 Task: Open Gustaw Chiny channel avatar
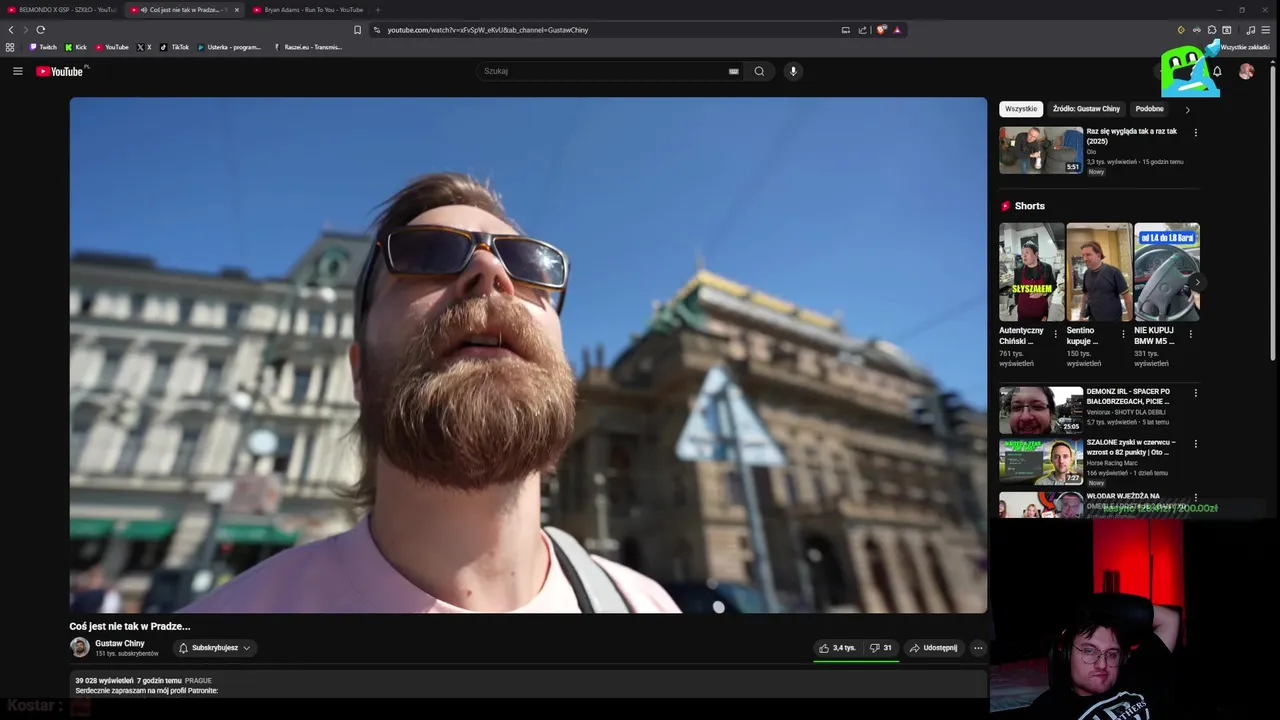(x=80, y=648)
